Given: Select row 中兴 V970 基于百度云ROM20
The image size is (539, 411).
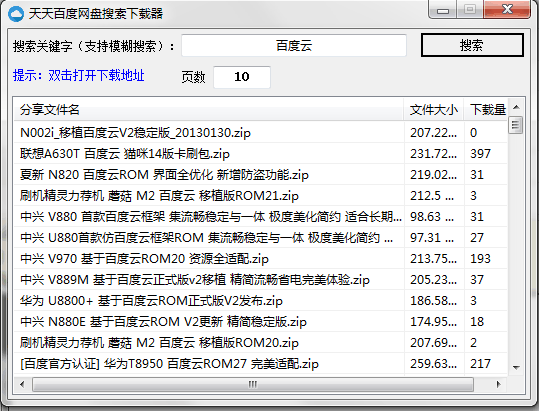Looking at the screenshot, I should pos(261,258).
